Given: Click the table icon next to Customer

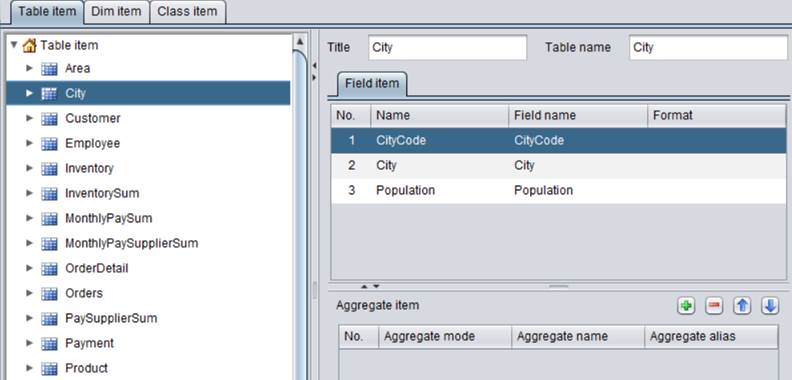Looking at the screenshot, I should click(x=49, y=119).
